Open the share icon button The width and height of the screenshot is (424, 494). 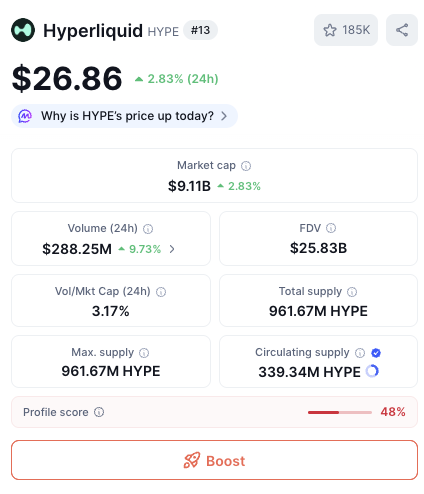[x=402, y=30]
